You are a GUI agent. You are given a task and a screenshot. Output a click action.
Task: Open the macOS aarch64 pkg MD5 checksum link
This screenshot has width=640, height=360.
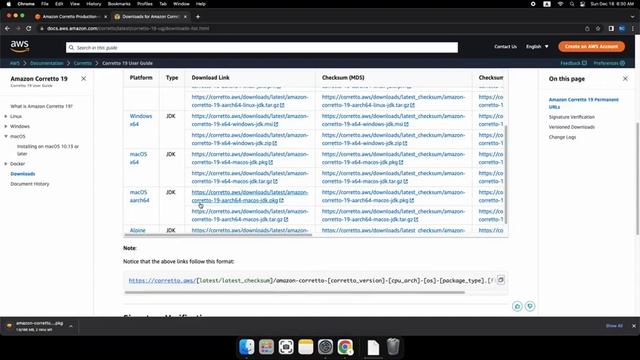coord(393,196)
